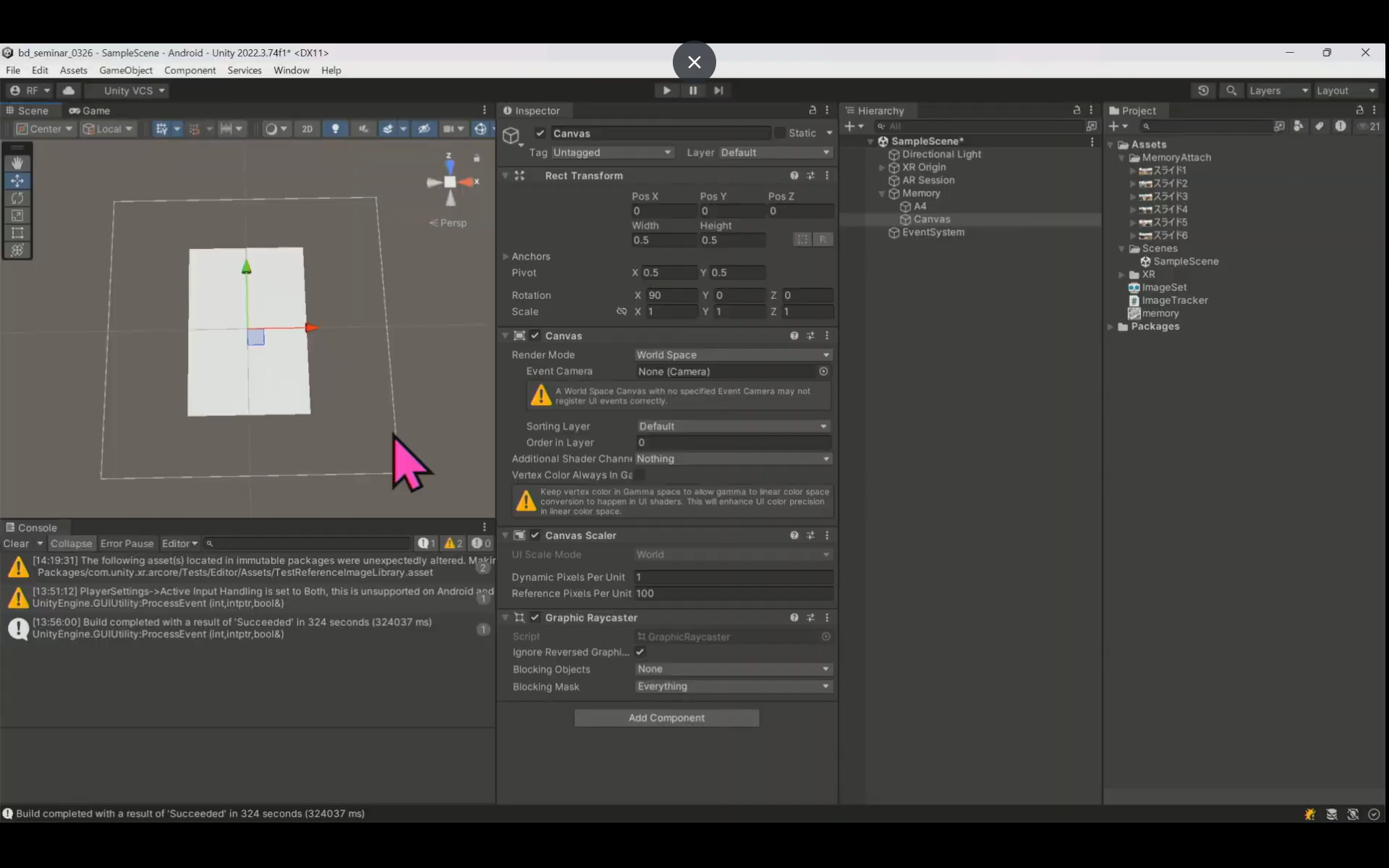Clear the console log
Screen dimensions: 1389x868
[16, 543]
